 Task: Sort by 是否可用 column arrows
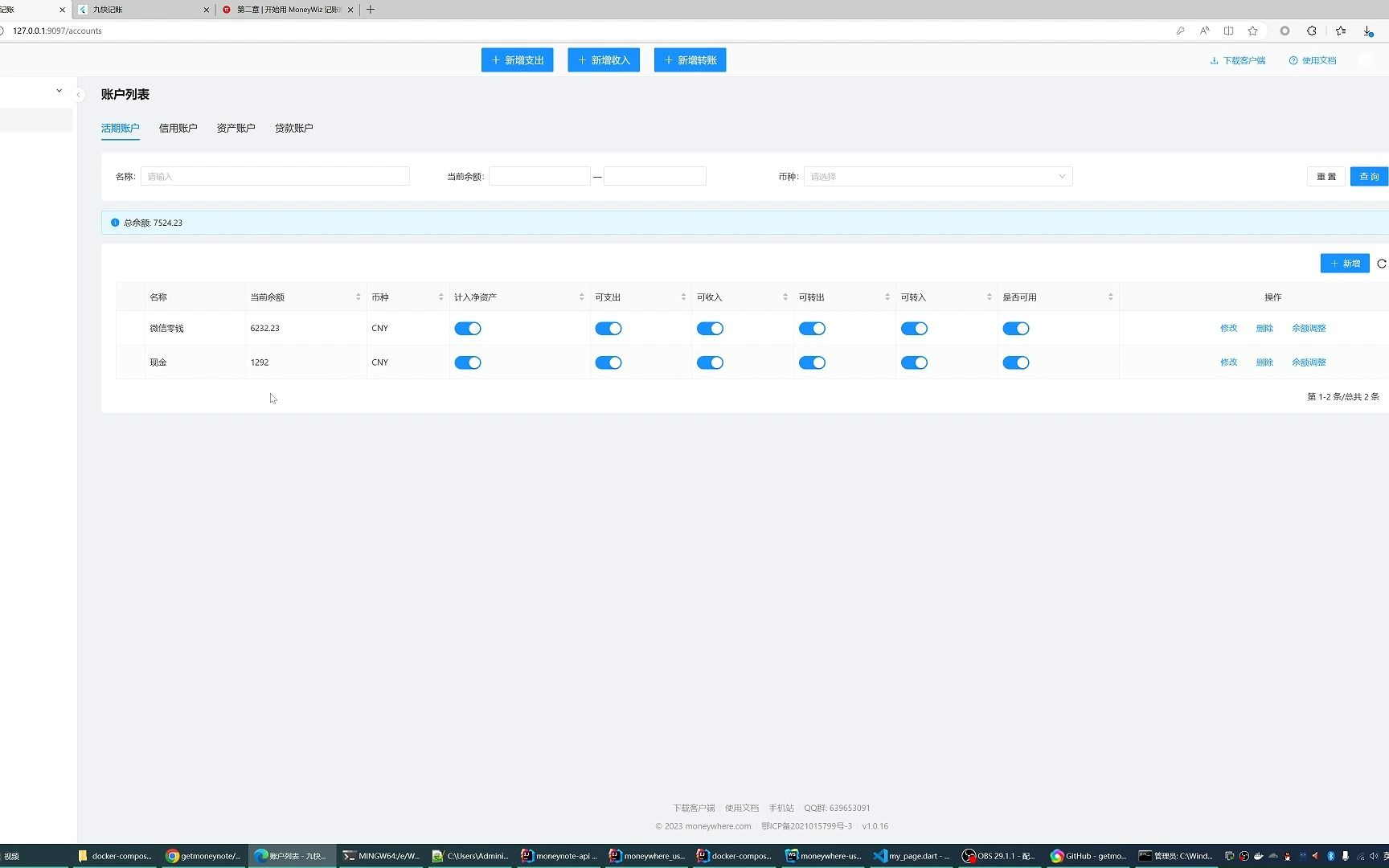[x=1111, y=297]
